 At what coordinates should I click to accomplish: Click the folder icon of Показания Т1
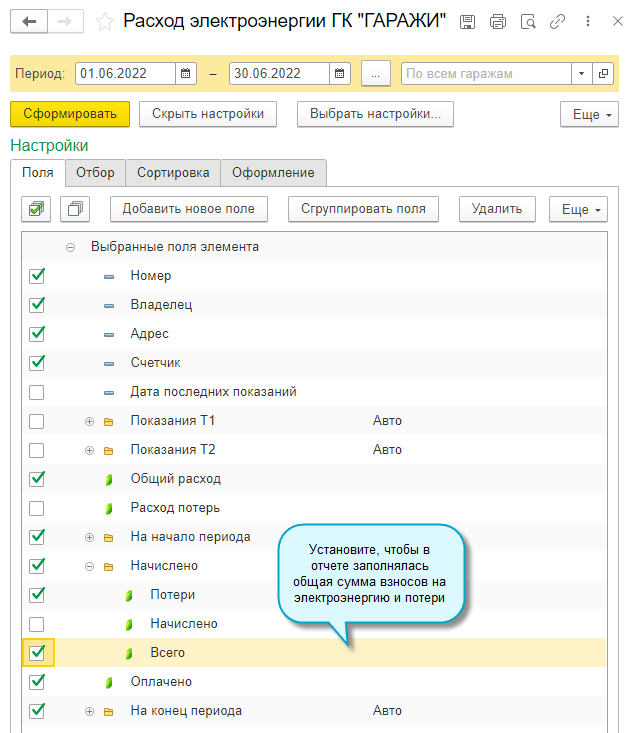(108, 422)
